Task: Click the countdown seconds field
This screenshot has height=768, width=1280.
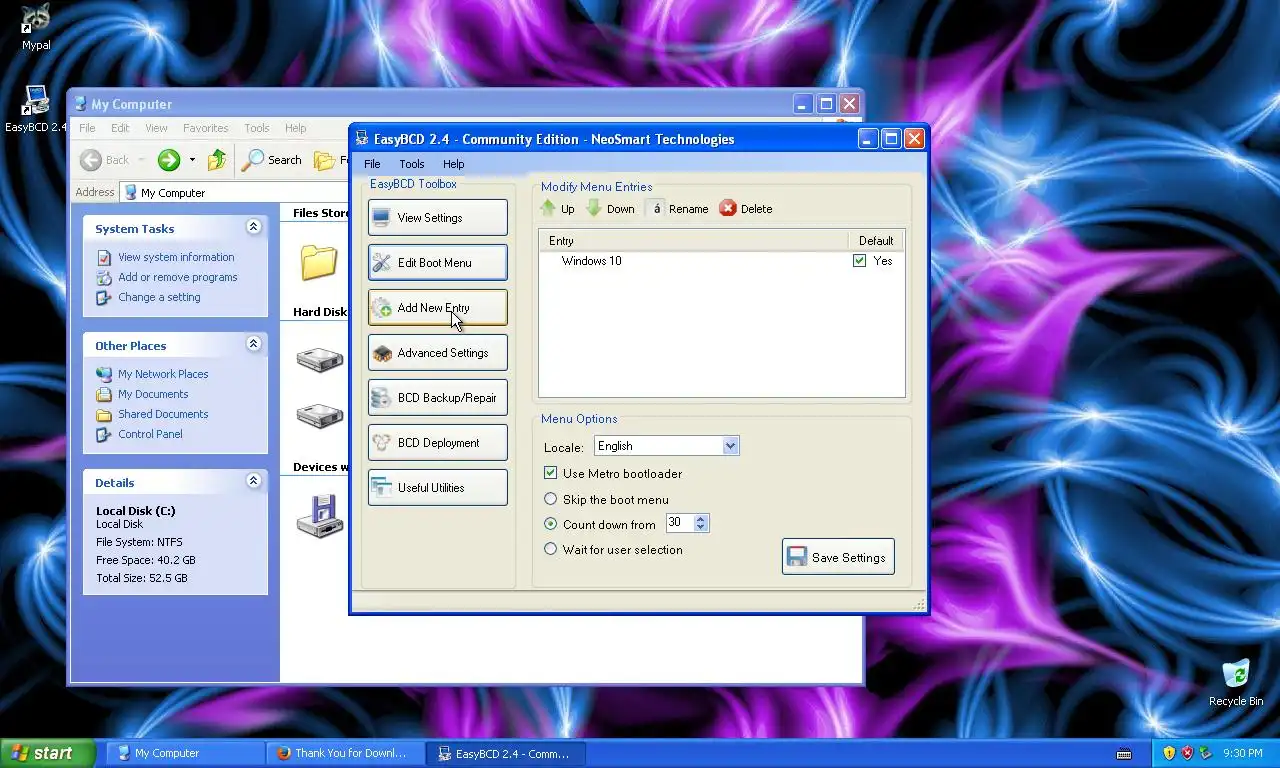Action: (679, 523)
